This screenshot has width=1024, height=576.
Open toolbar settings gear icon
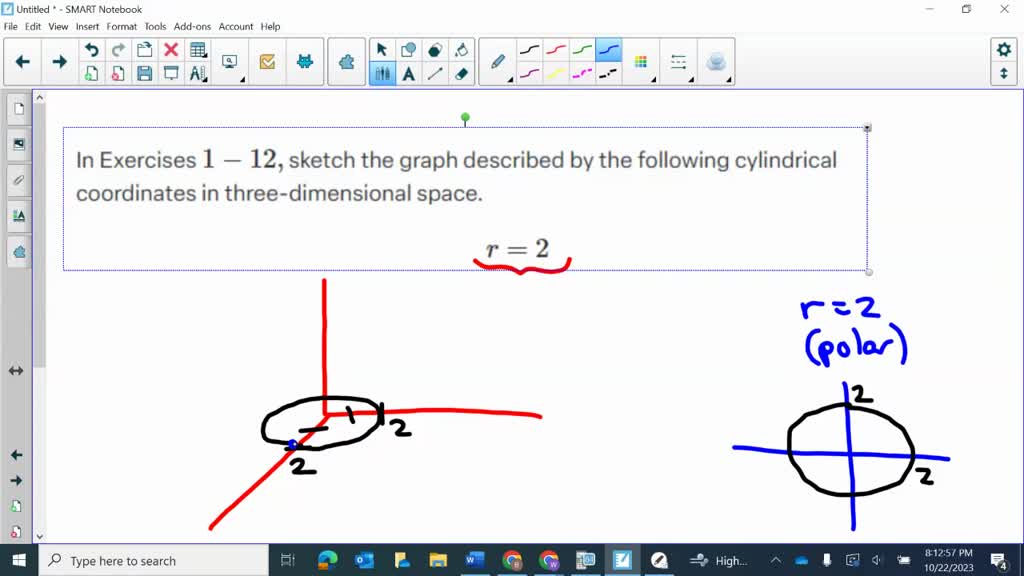coord(1004,50)
